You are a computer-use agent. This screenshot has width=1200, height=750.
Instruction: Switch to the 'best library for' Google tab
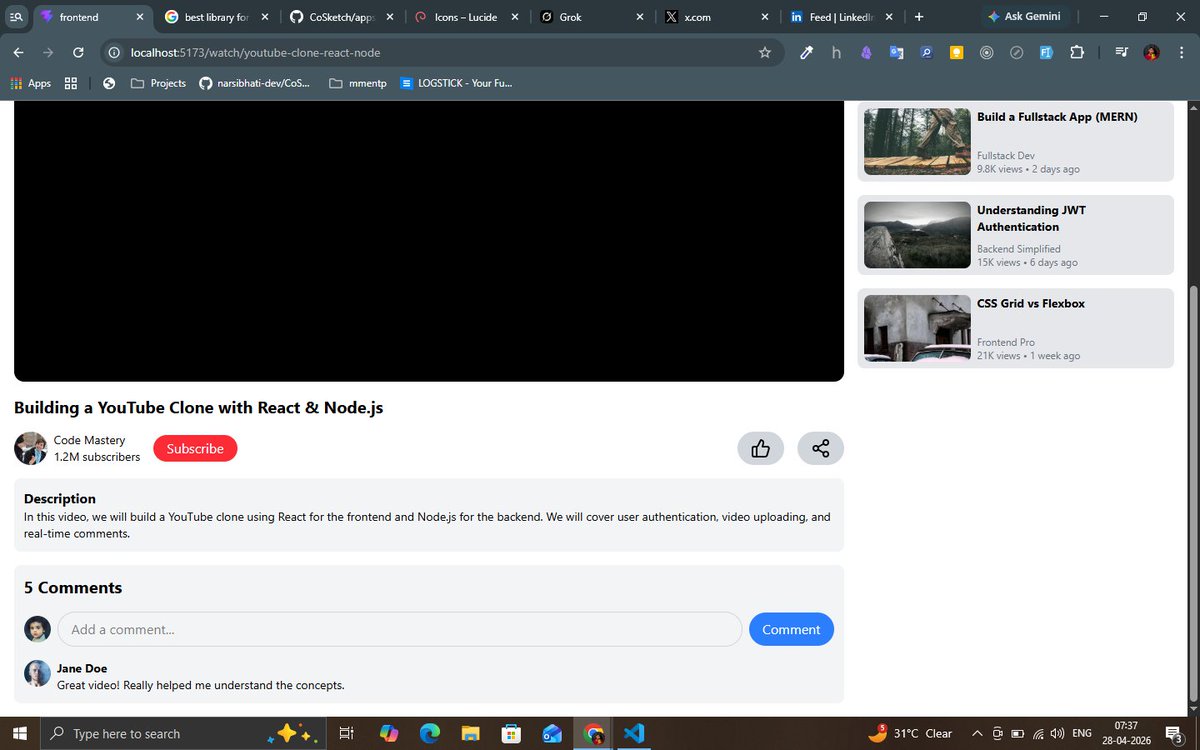(x=216, y=17)
